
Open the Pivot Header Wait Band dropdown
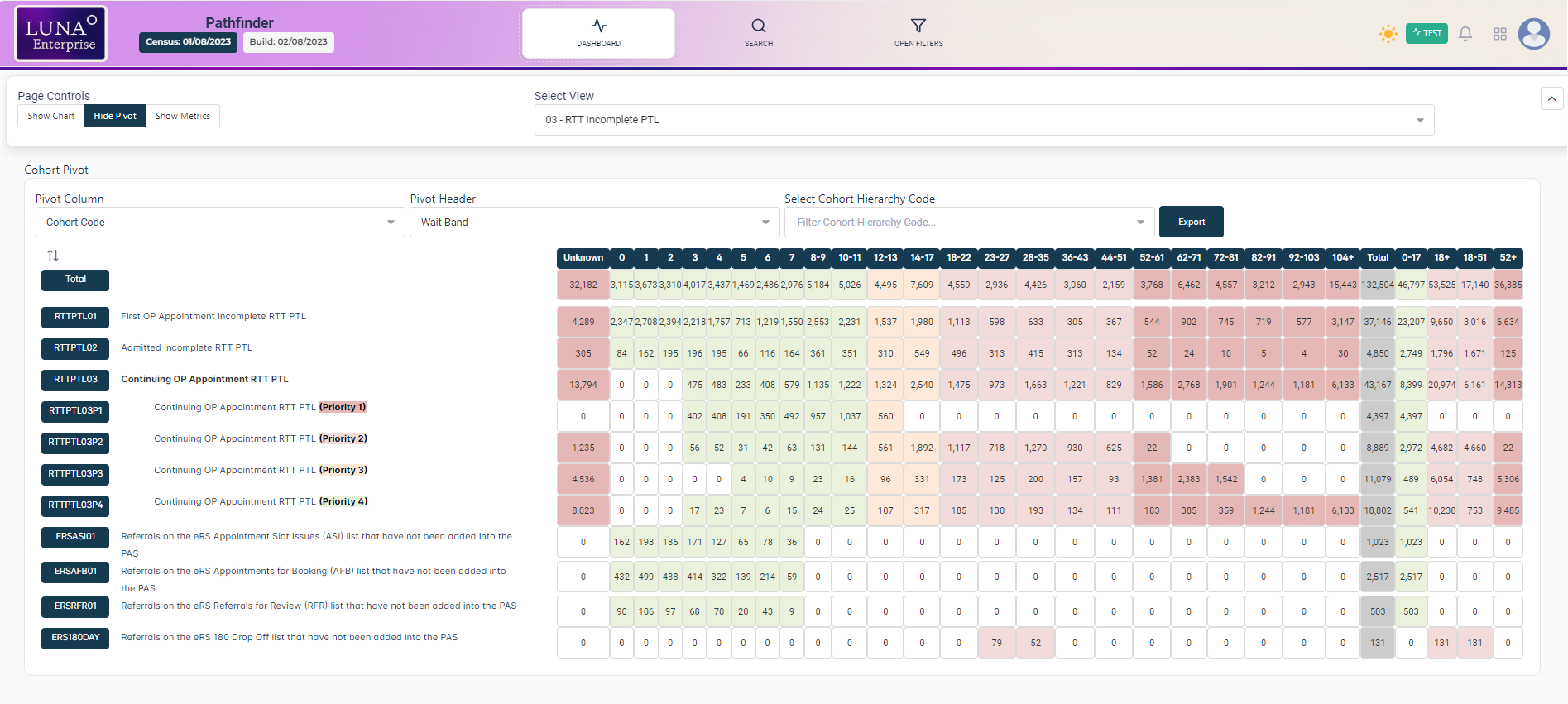[594, 223]
